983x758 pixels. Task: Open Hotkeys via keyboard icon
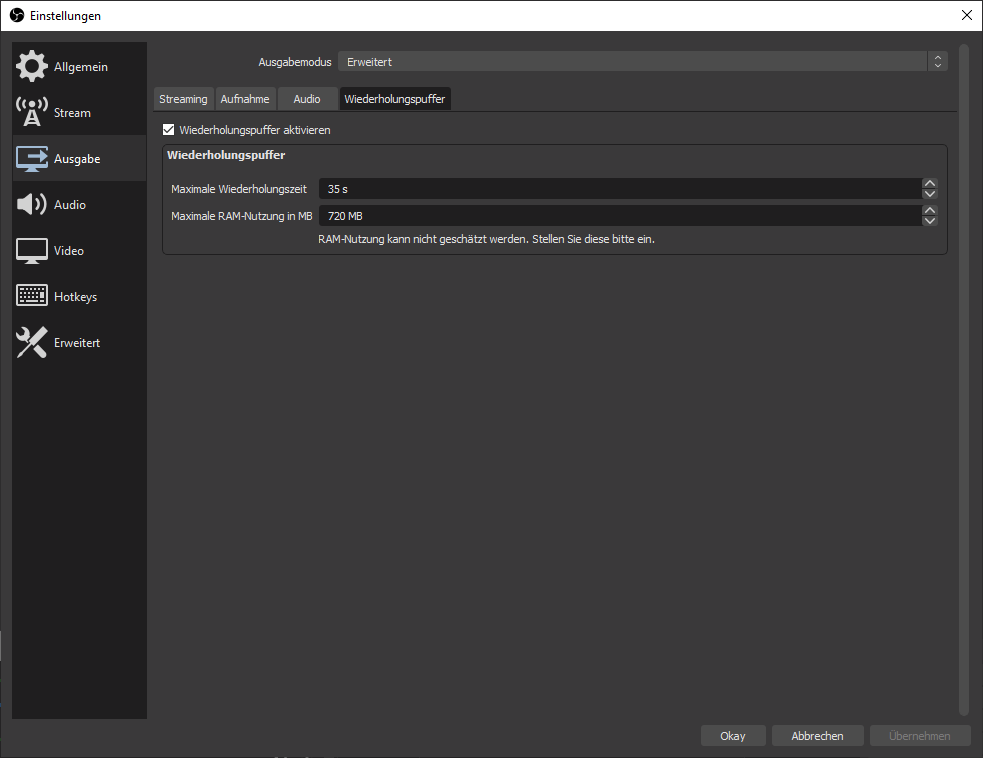(32, 296)
